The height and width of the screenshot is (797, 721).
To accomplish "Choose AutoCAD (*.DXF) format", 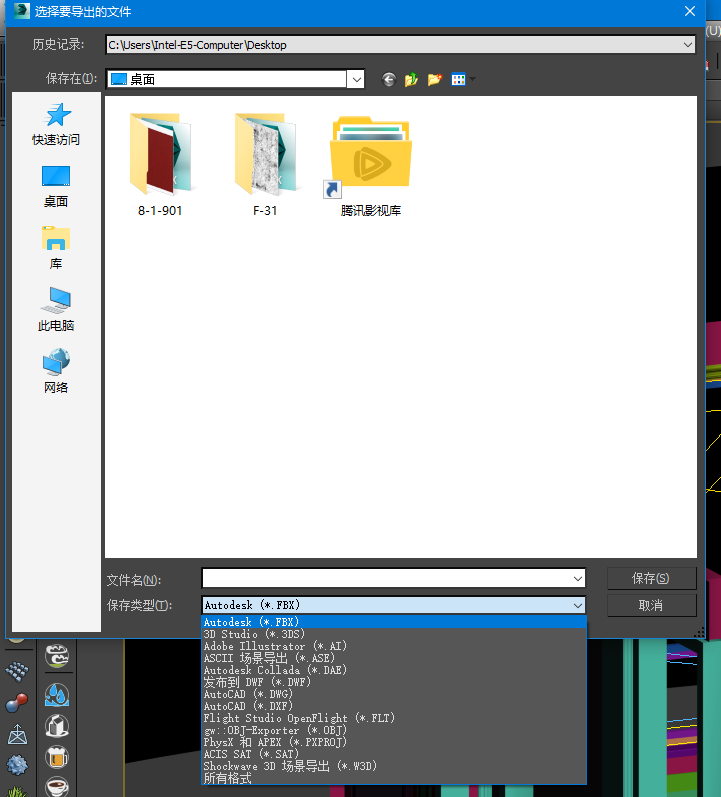I will [x=394, y=706].
